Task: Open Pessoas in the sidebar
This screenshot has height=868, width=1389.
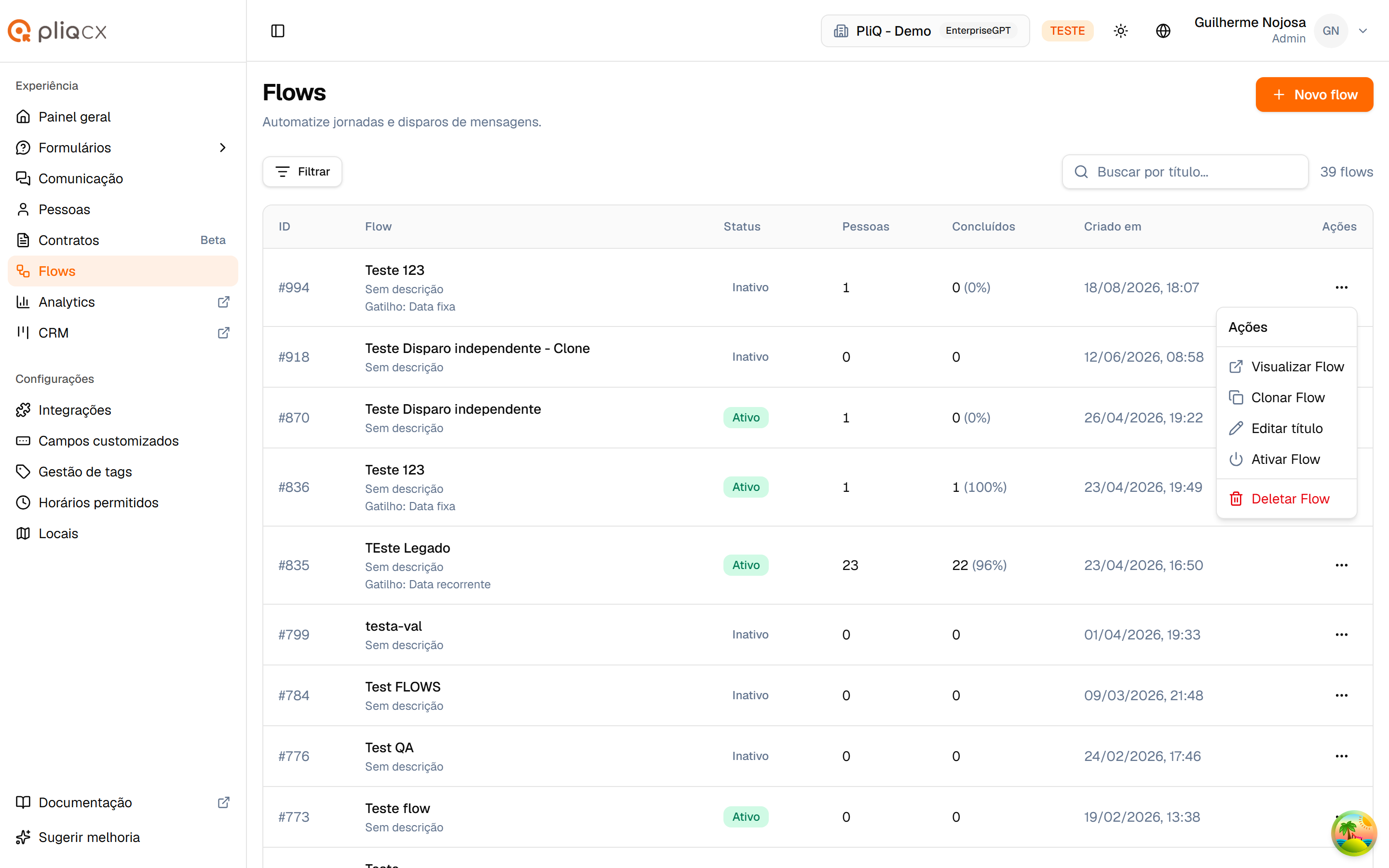Action: (123, 210)
